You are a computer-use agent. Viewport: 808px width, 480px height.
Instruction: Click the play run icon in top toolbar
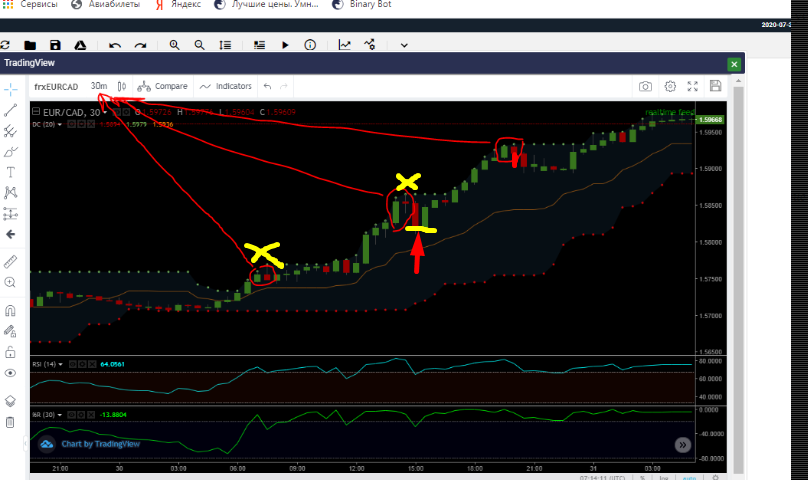[x=285, y=45]
